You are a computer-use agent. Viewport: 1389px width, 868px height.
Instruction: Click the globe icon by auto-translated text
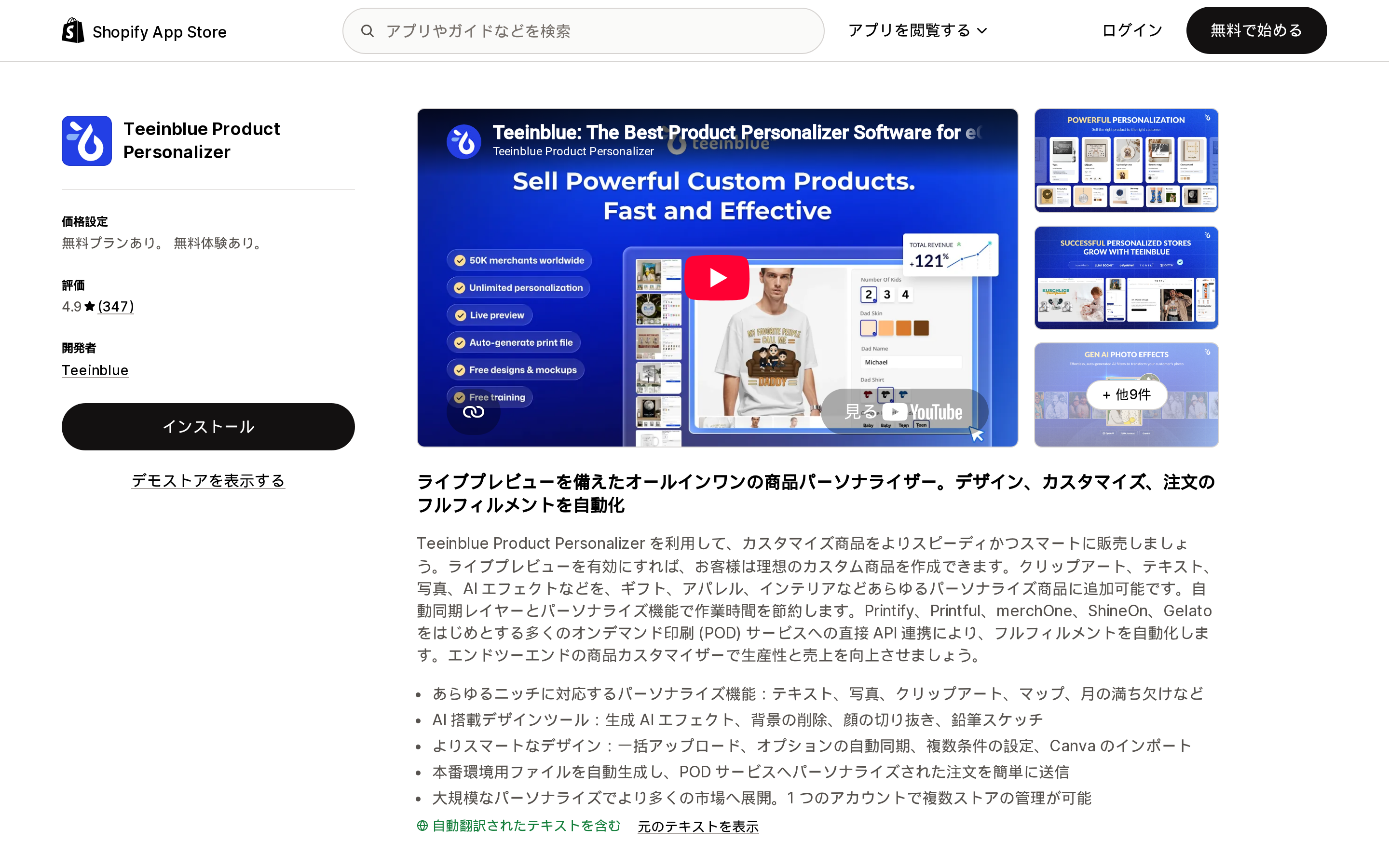point(422,826)
